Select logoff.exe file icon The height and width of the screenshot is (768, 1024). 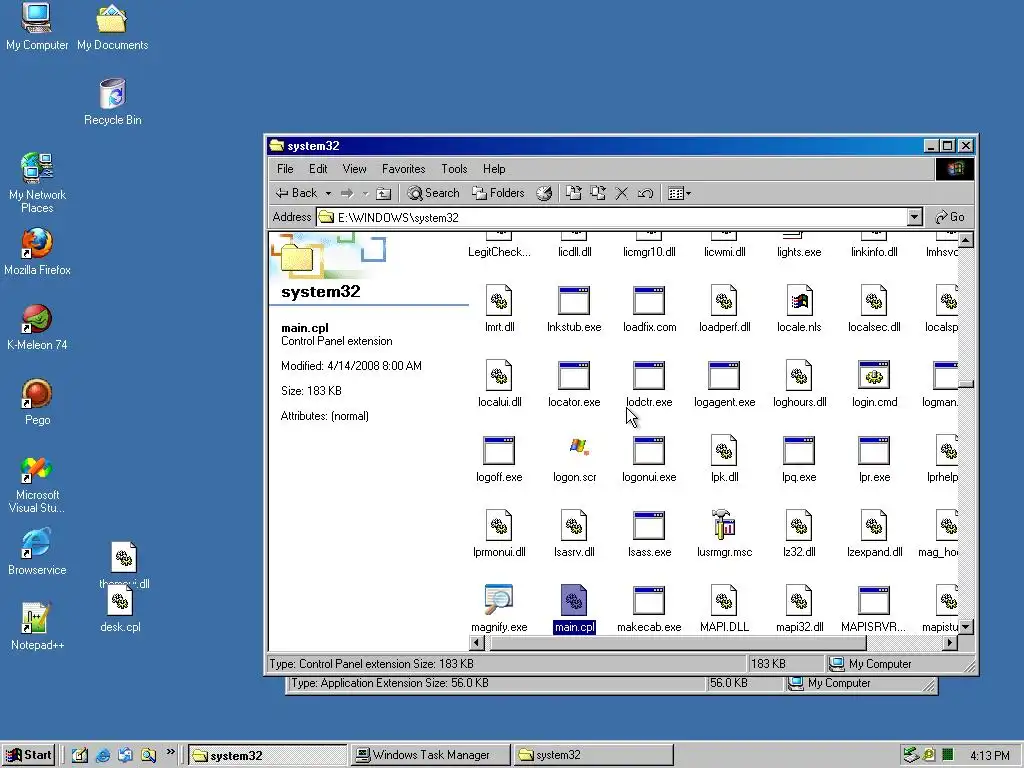tap(499, 451)
